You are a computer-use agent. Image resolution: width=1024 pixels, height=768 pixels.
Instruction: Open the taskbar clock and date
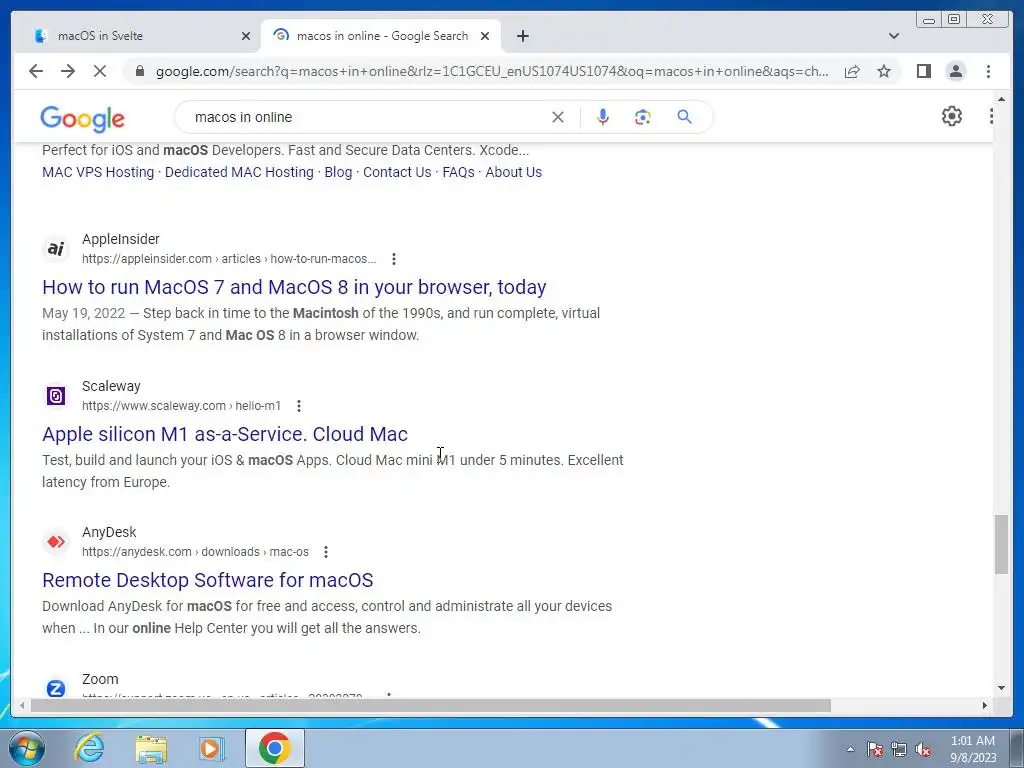pos(973,749)
